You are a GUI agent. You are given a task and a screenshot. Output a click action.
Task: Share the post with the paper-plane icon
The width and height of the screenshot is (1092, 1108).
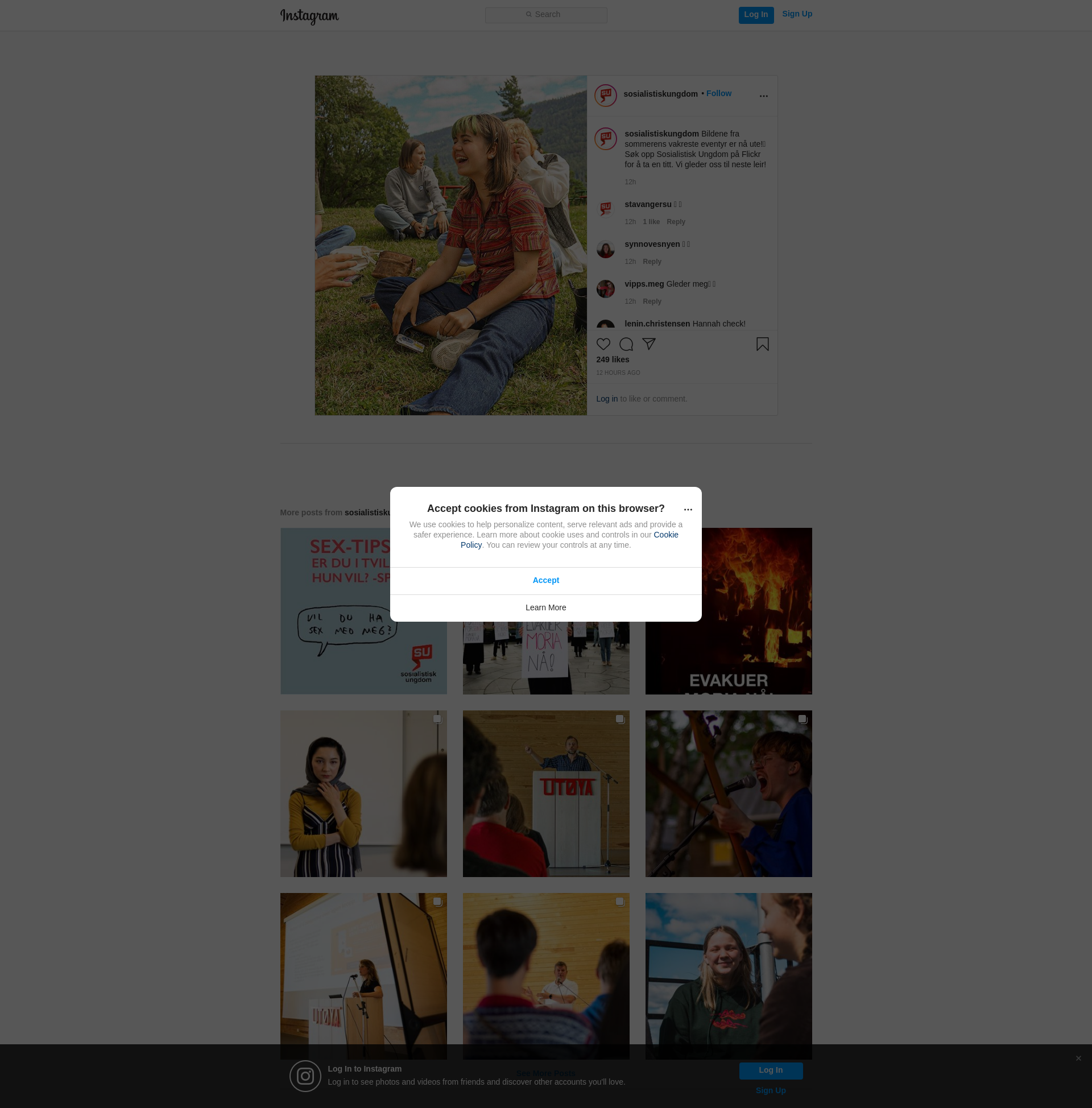649,344
